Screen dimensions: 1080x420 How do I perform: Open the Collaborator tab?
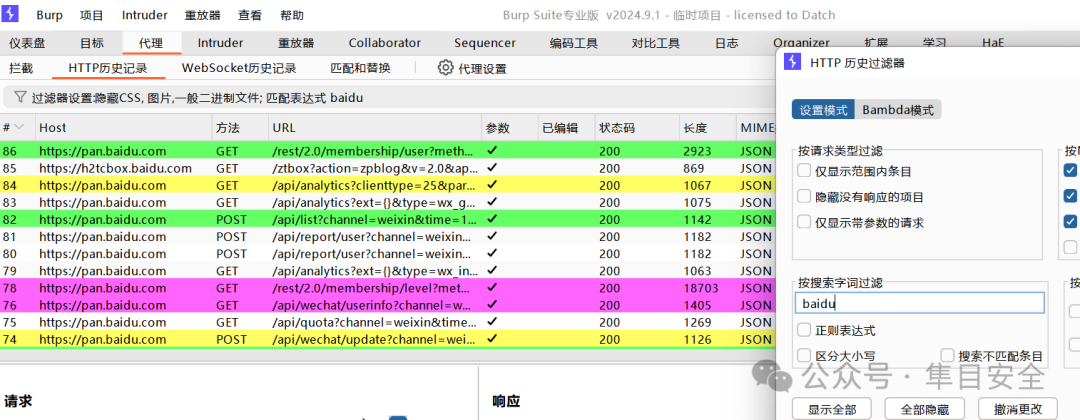[384, 43]
